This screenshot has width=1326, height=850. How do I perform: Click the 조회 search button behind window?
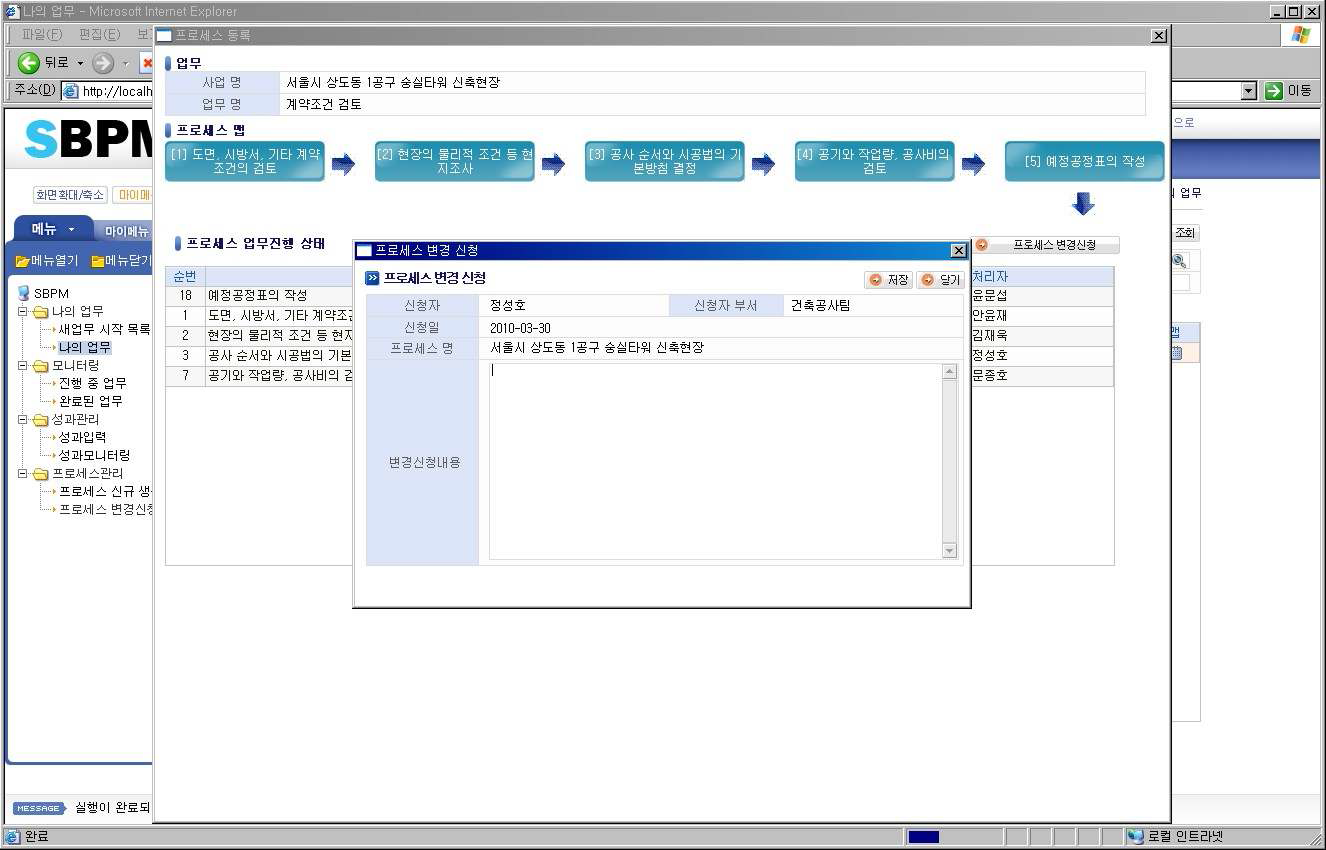point(1185,233)
